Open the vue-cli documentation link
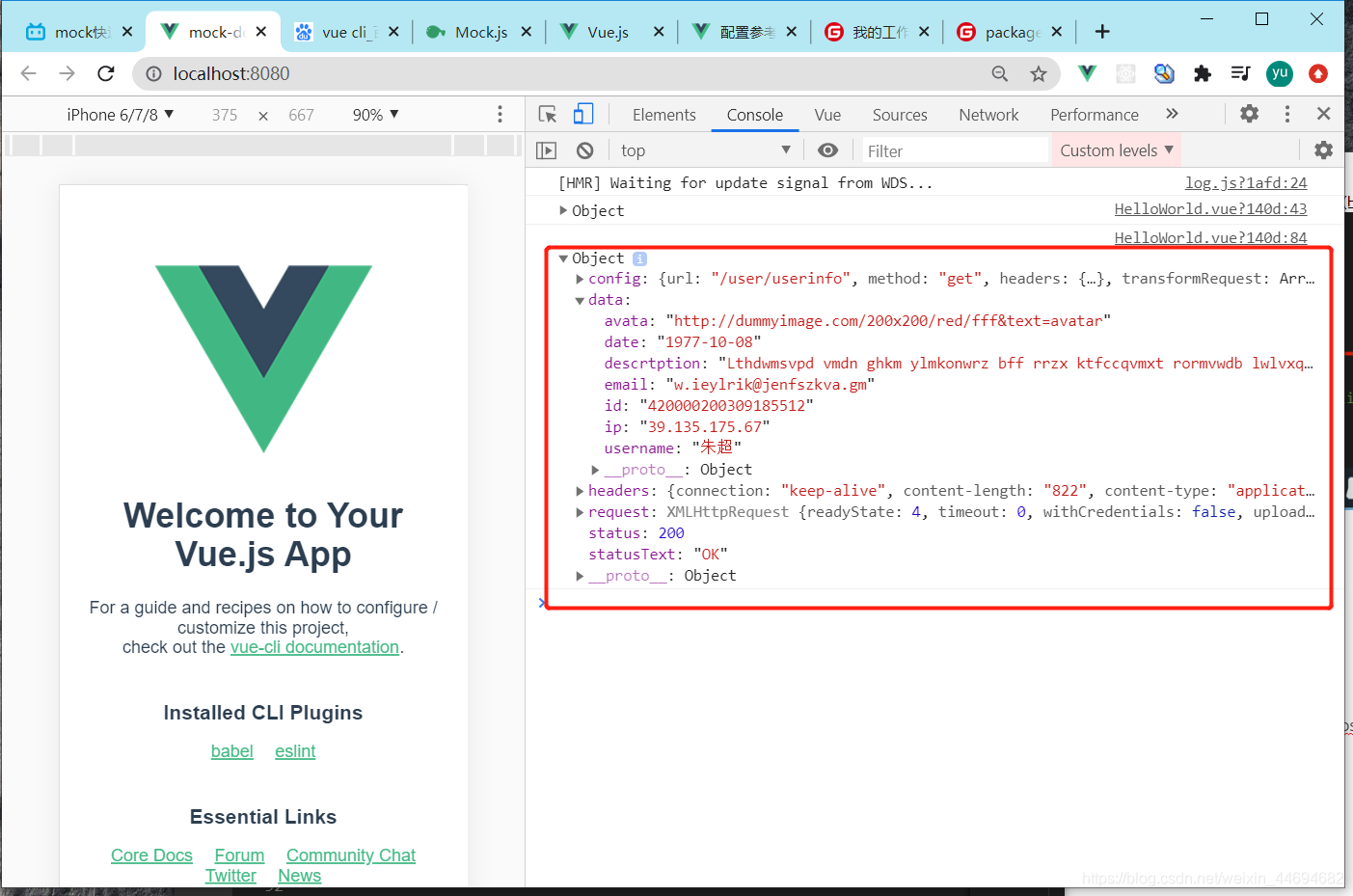This screenshot has height=896, width=1353. 314,647
